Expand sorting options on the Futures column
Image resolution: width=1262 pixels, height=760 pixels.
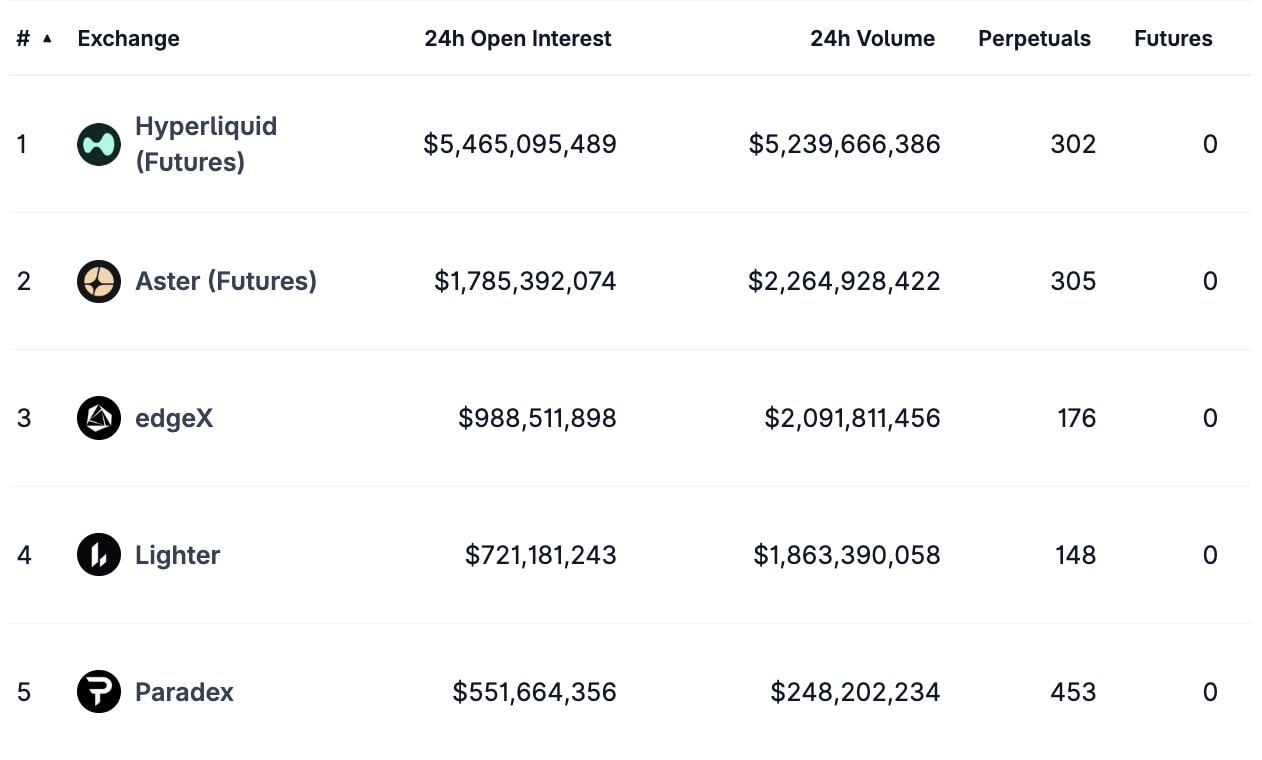click(x=1172, y=38)
